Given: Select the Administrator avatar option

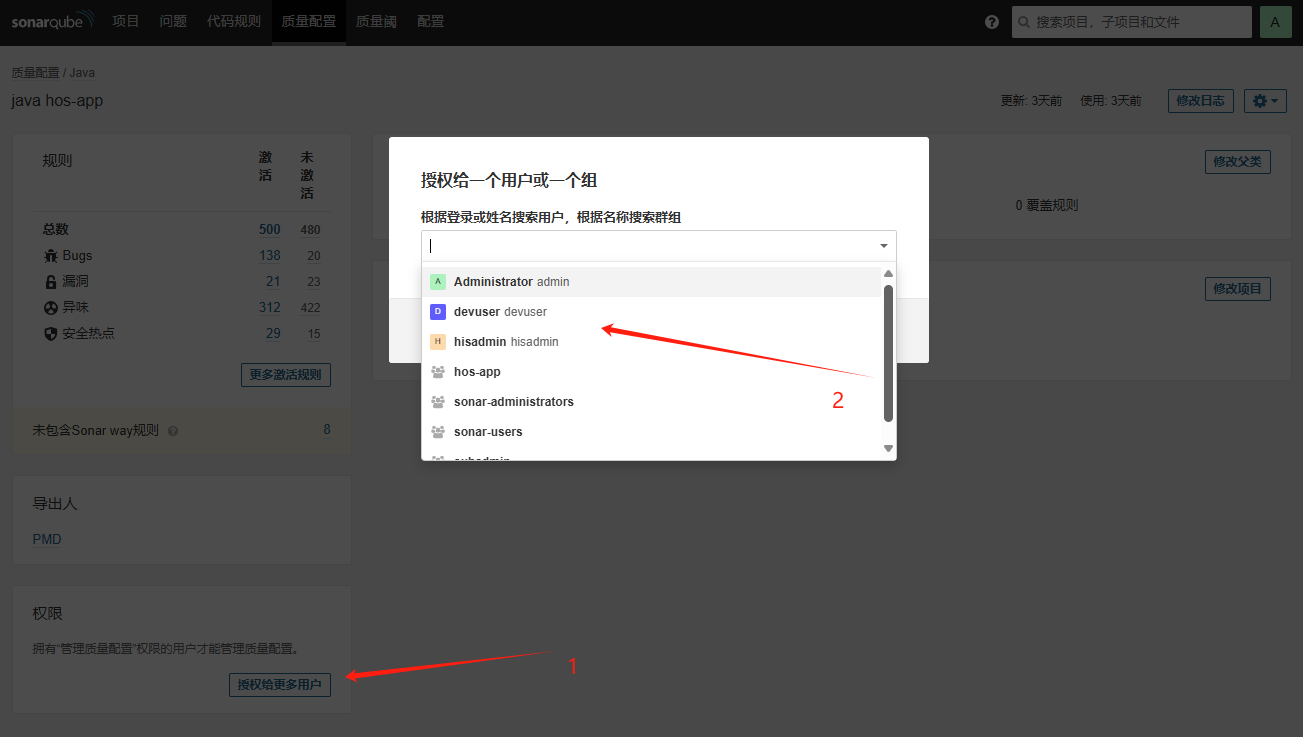Looking at the screenshot, I should click(438, 282).
